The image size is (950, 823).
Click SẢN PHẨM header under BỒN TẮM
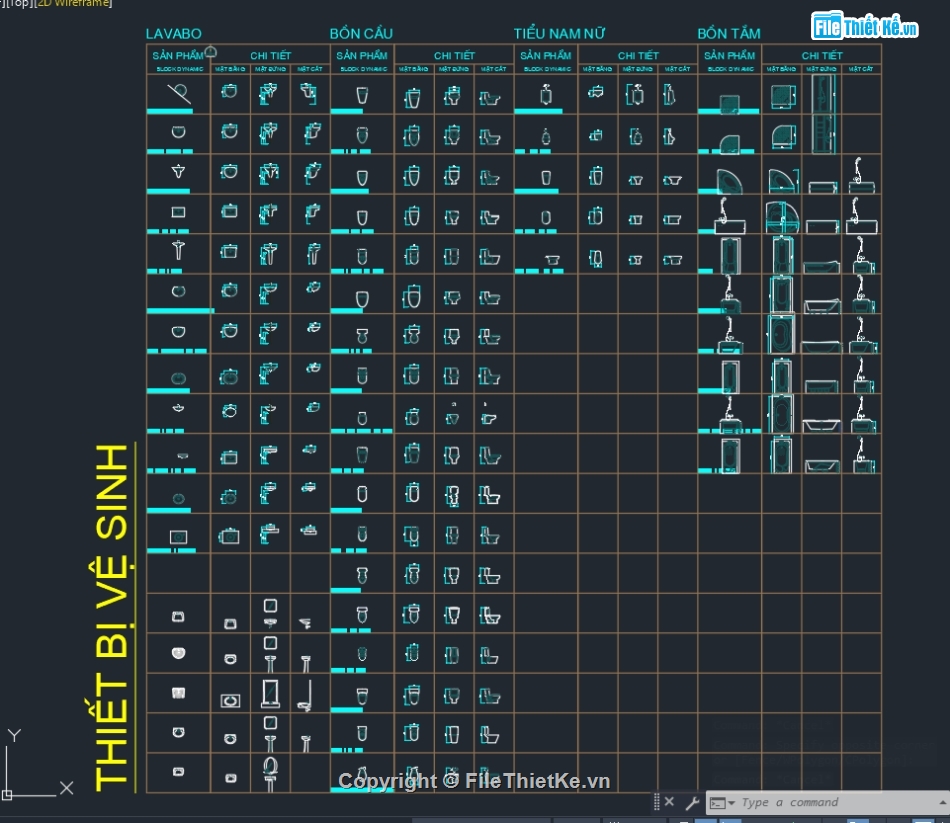pos(729,56)
